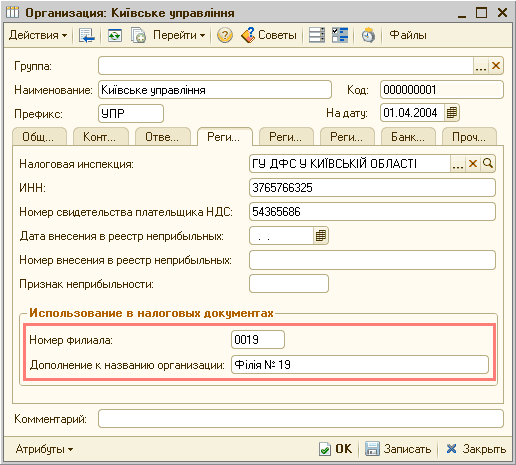Open the Советы tips button
The image size is (516, 465).
[269, 35]
